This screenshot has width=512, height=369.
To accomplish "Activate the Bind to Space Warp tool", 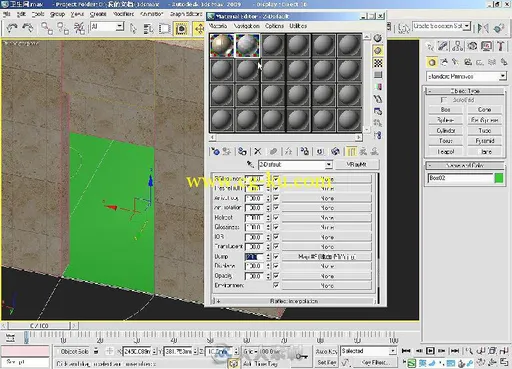I will pyautogui.click(x=79, y=28).
